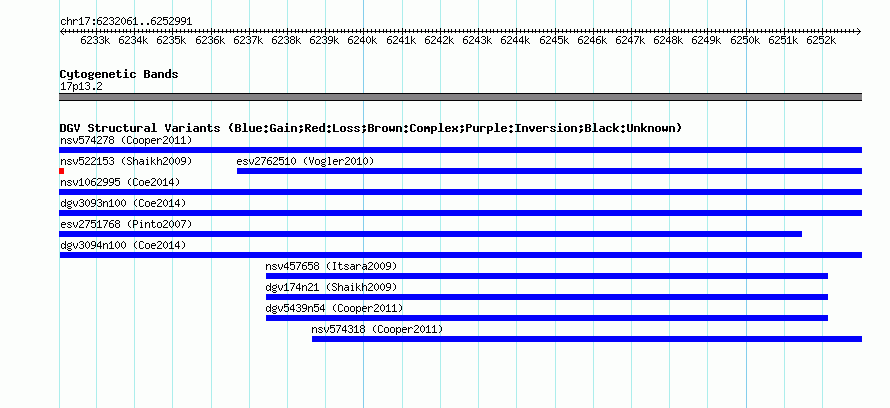Click the 6240k ruler tick label
The height and width of the screenshot is (408, 890).
pos(363,40)
